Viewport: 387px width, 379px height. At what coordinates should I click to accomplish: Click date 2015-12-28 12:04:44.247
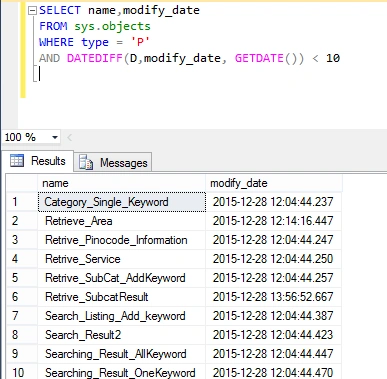pyautogui.click(x=274, y=240)
